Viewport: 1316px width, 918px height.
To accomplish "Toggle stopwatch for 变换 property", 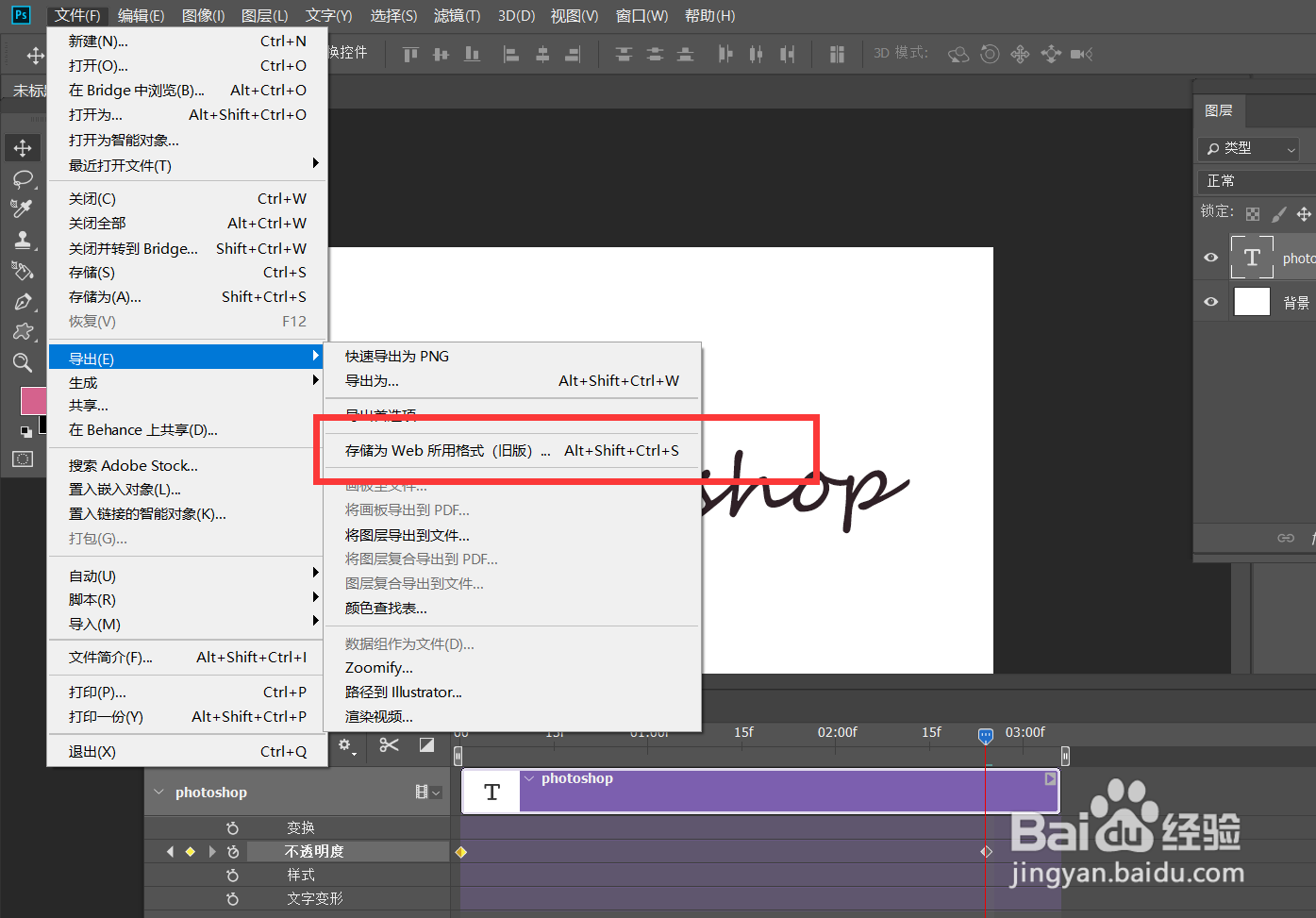I will (x=232, y=828).
